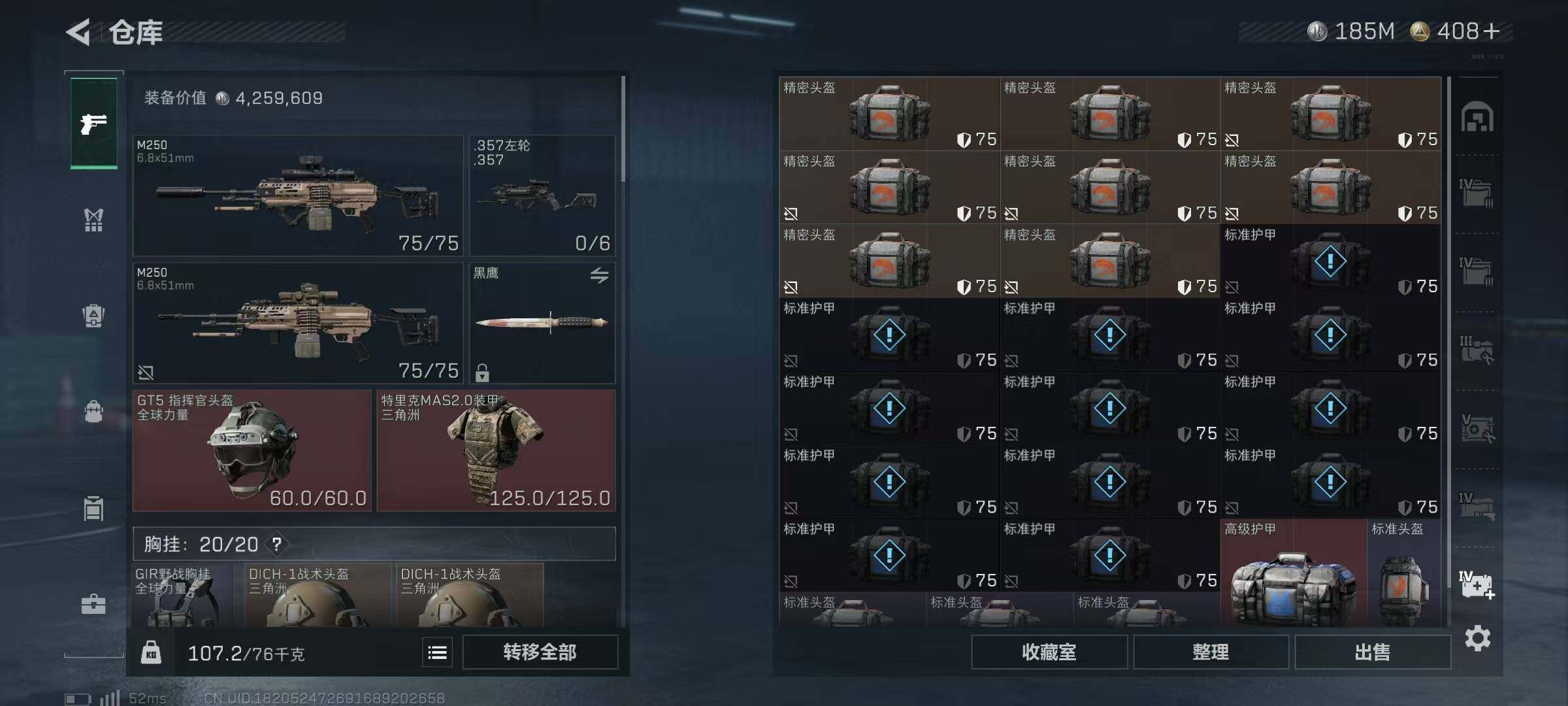Screen dimensions: 1568x706
Task: Open the warehouse settings gear icon
Action: (1477, 638)
